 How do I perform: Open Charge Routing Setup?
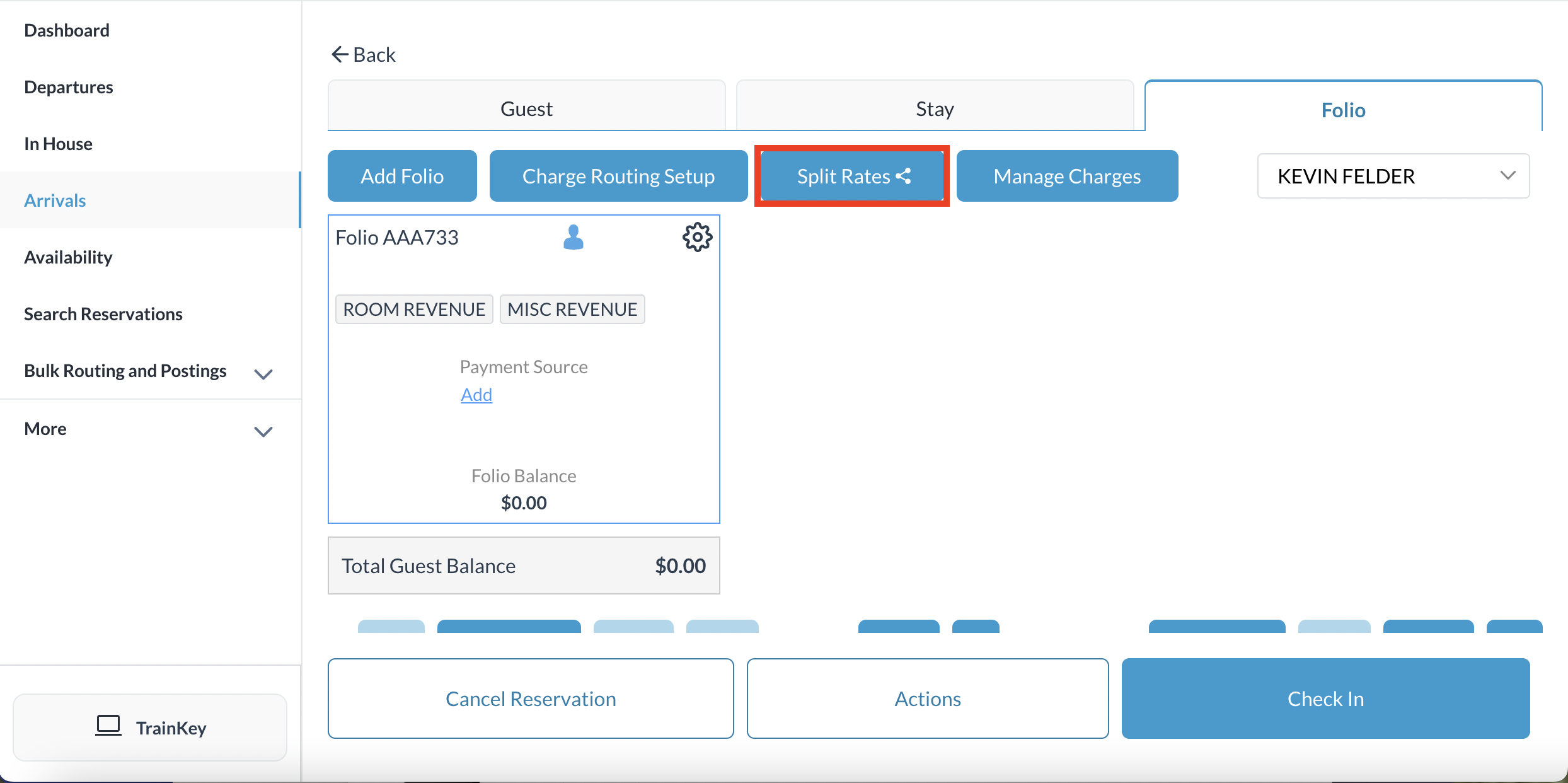click(x=618, y=176)
